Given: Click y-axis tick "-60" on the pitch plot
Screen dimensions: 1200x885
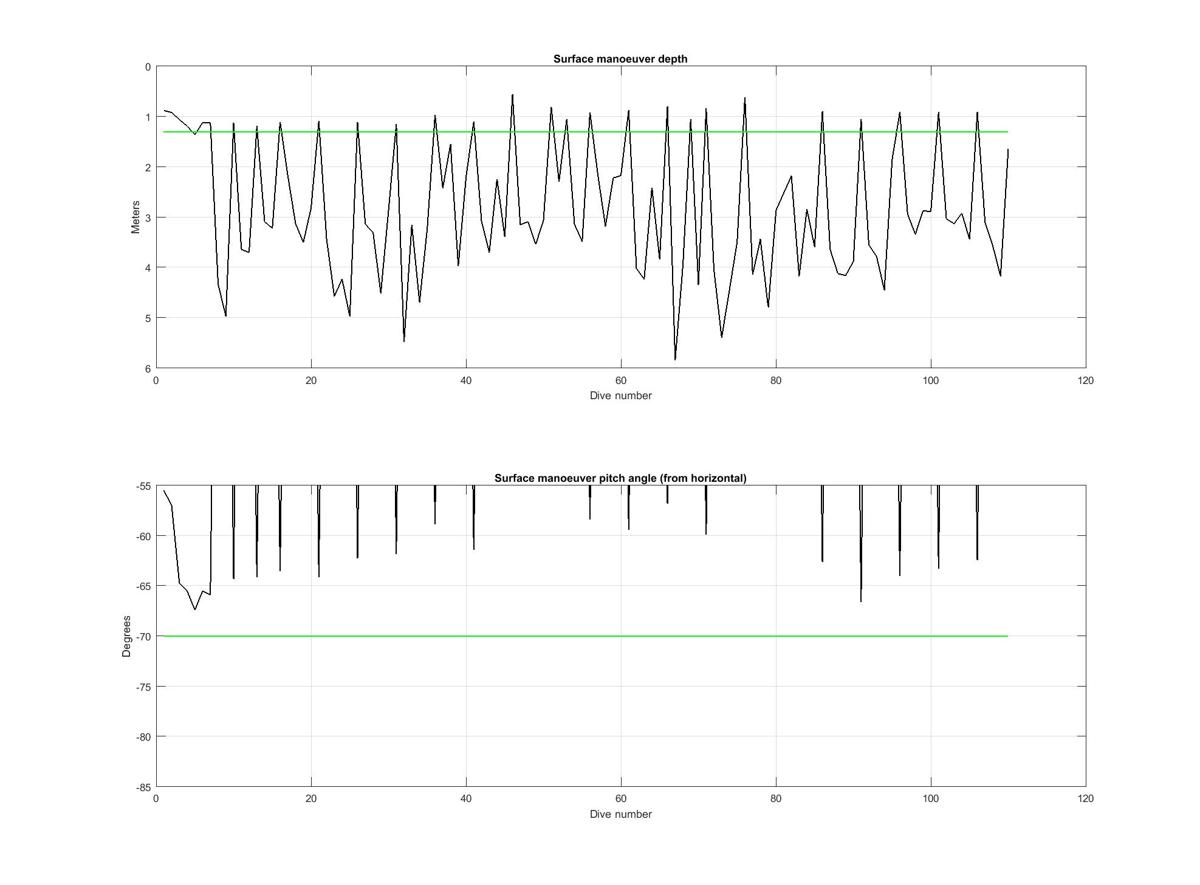Looking at the screenshot, I should pos(142,536).
